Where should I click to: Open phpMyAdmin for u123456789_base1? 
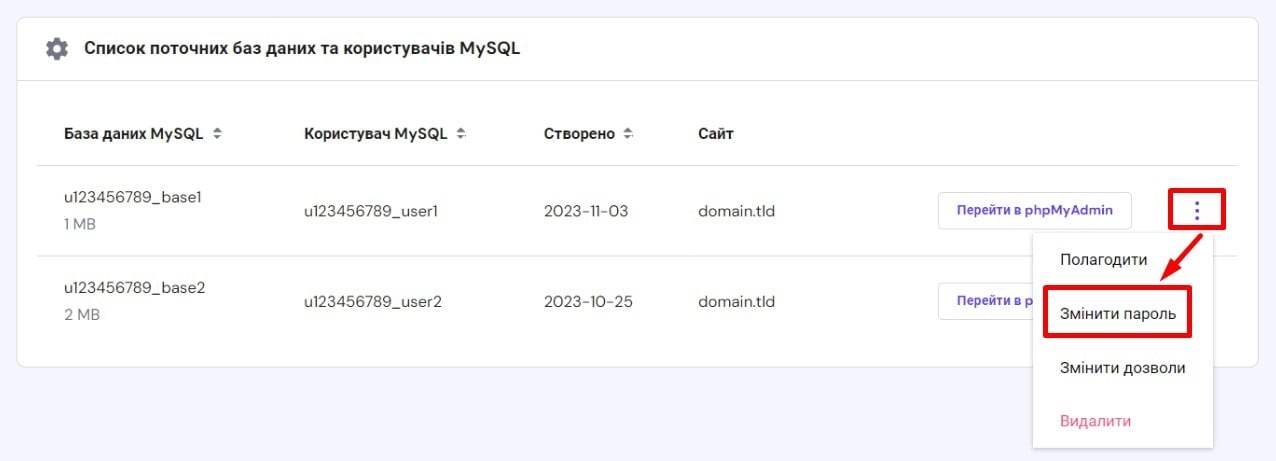(1034, 211)
